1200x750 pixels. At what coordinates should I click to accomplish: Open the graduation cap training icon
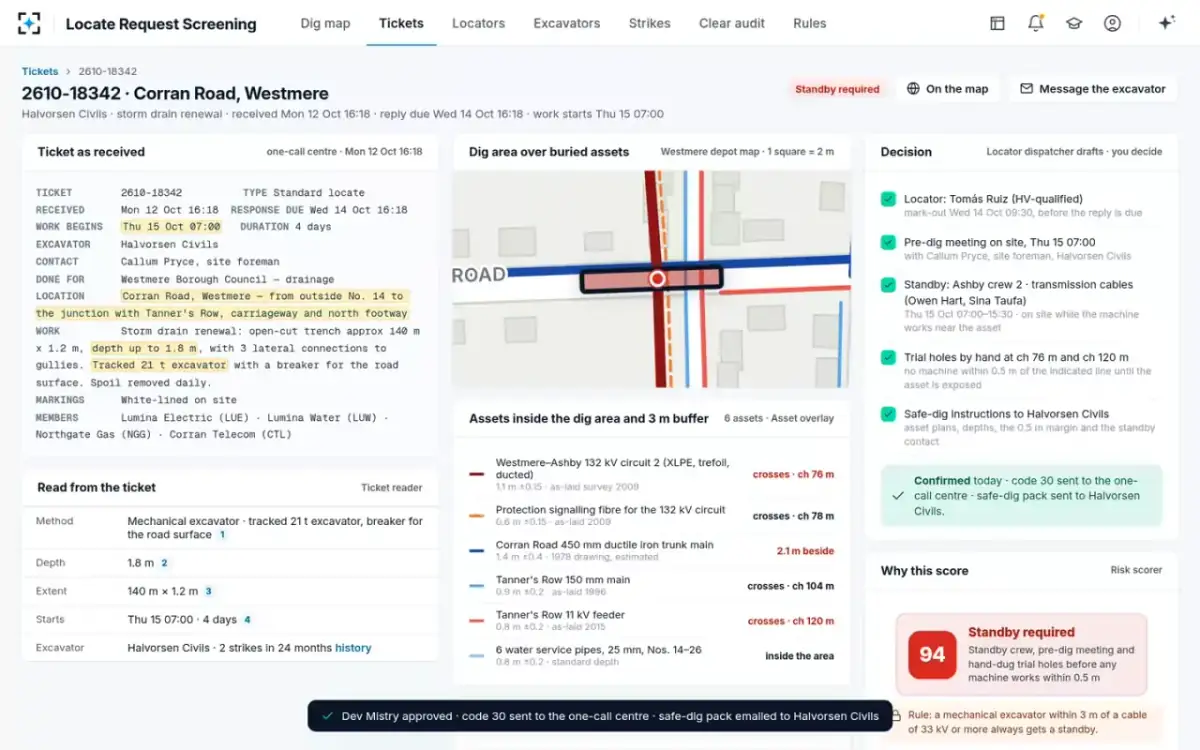(x=1074, y=23)
